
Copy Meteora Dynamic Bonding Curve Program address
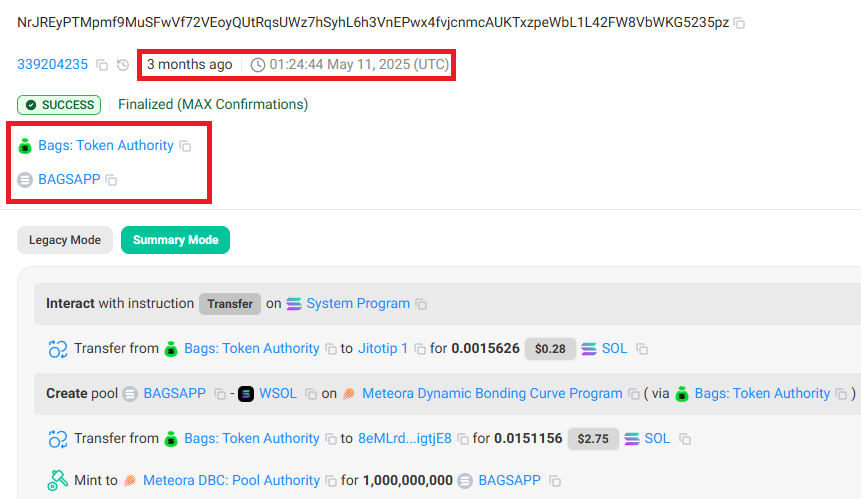coord(634,394)
